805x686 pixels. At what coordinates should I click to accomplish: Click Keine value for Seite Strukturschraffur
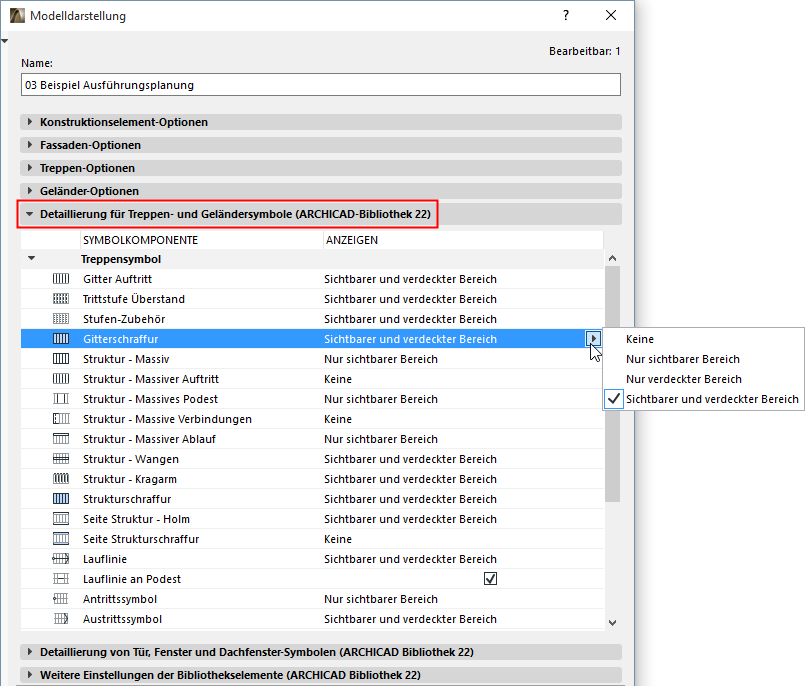tap(338, 539)
